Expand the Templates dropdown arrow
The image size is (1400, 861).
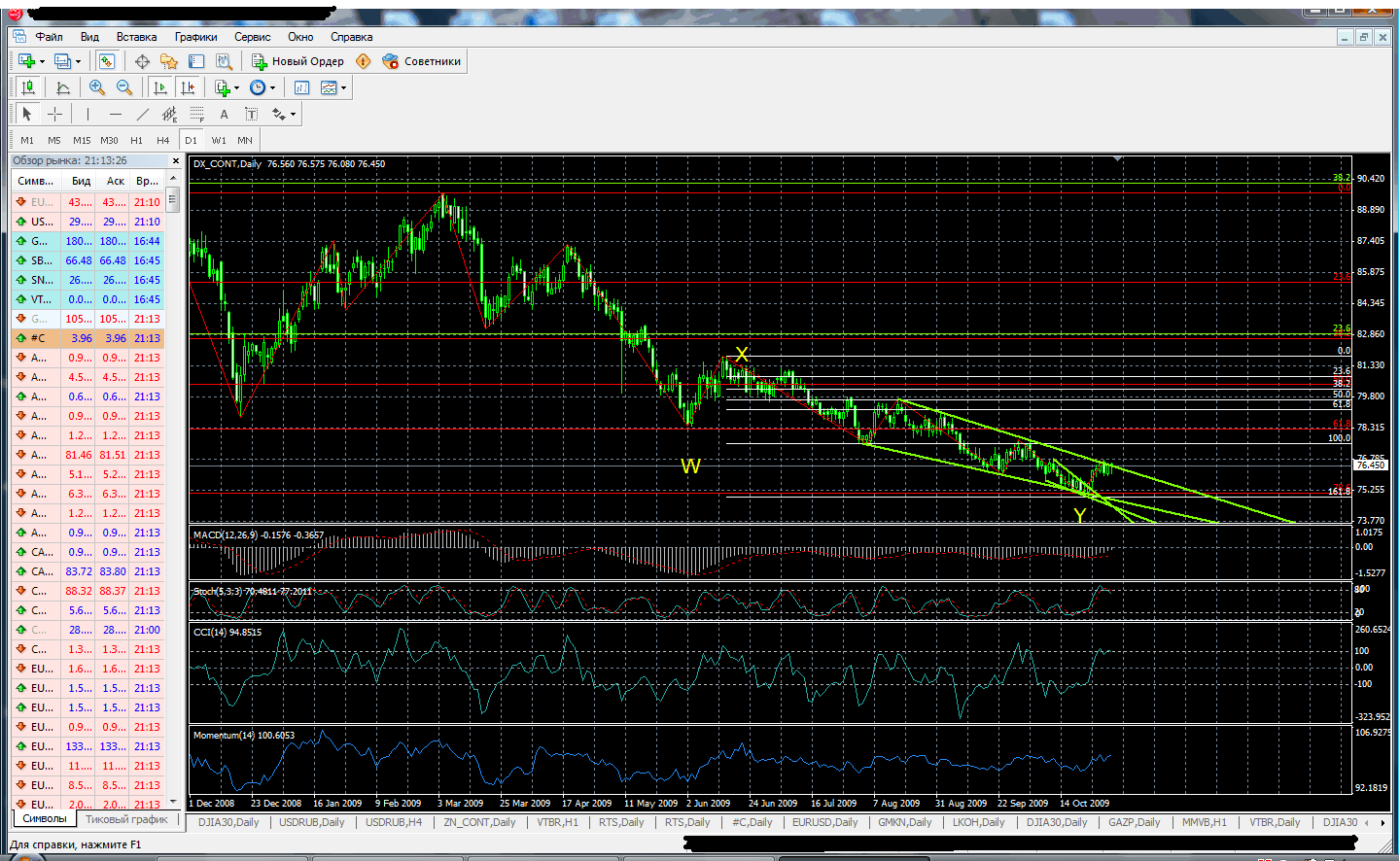343,87
